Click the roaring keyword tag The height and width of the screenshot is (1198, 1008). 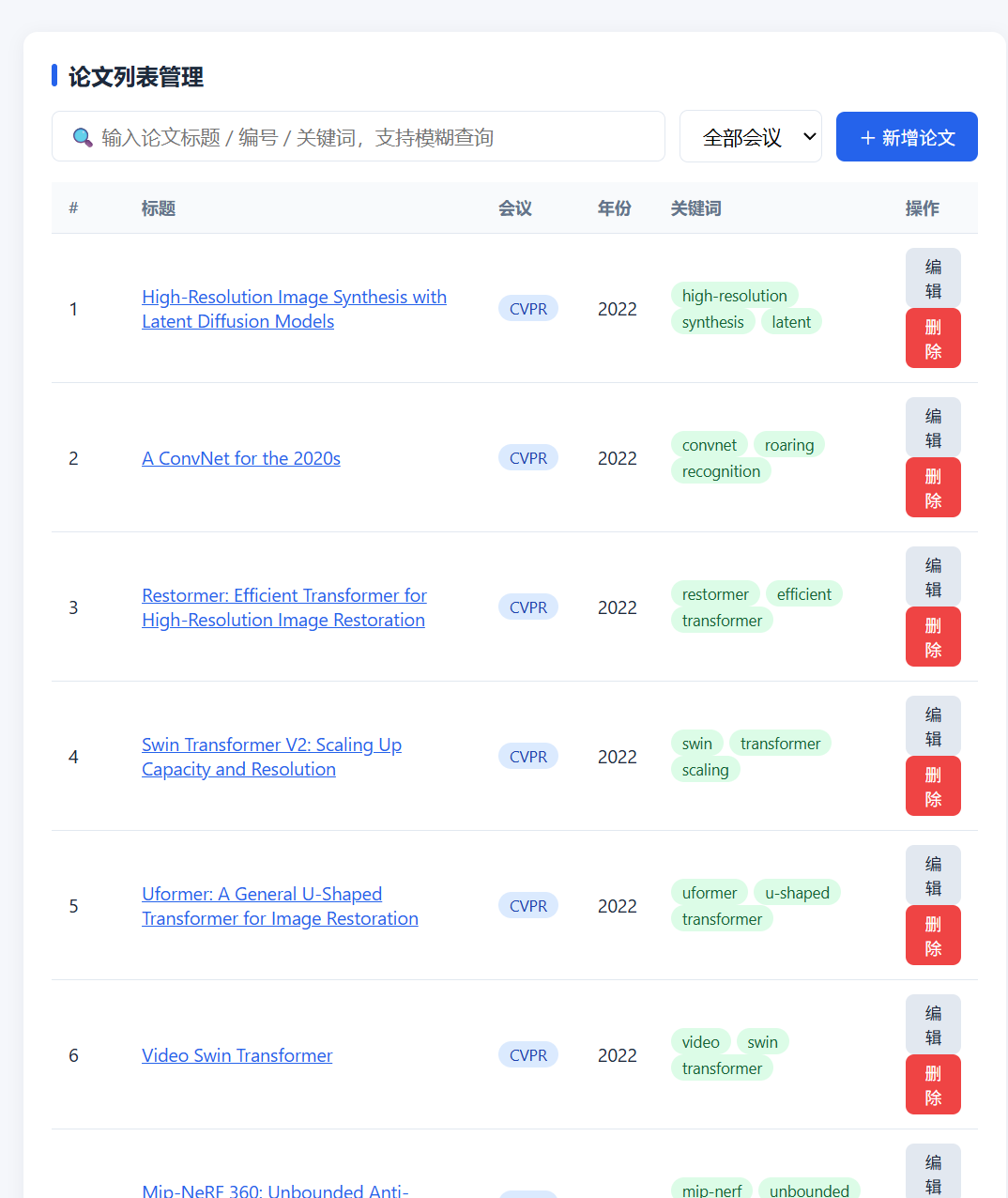789,445
